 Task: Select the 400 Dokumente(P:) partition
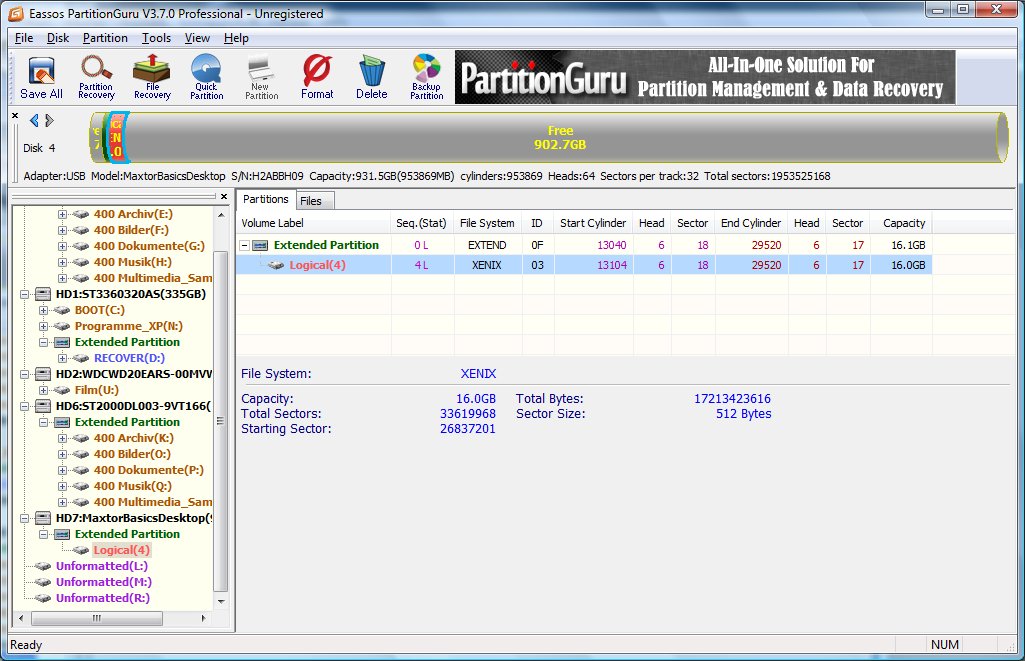148,470
